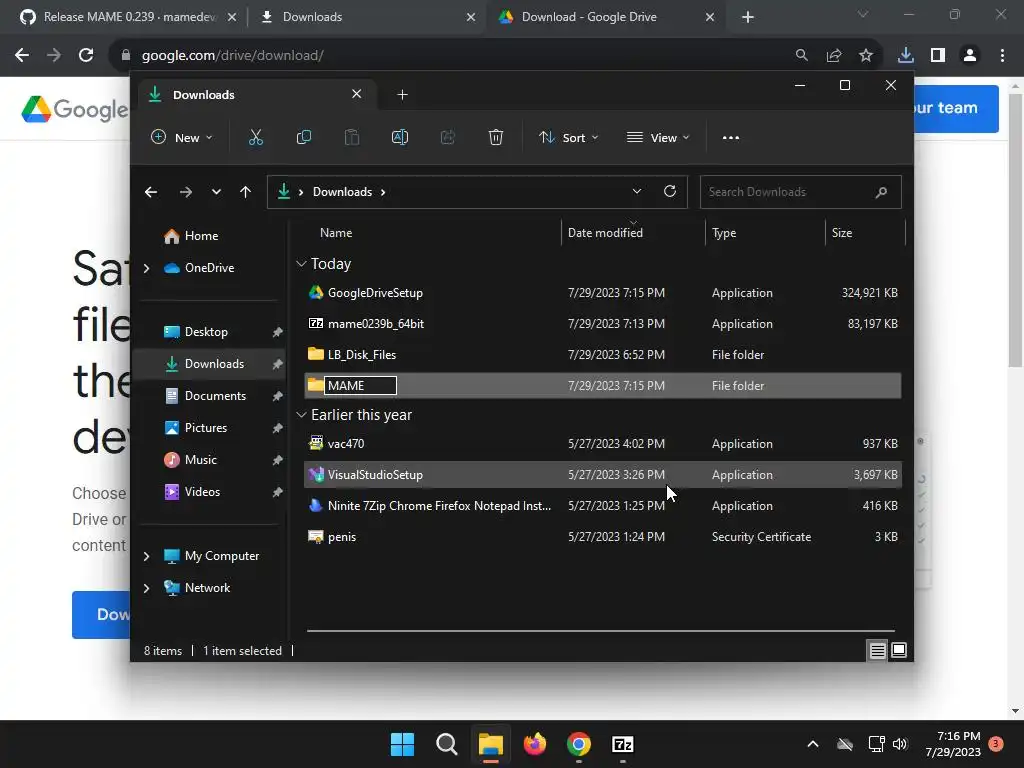1024x768 pixels.
Task: Click Downloads breadcrumb in address bar
Action: pyautogui.click(x=342, y=192)
